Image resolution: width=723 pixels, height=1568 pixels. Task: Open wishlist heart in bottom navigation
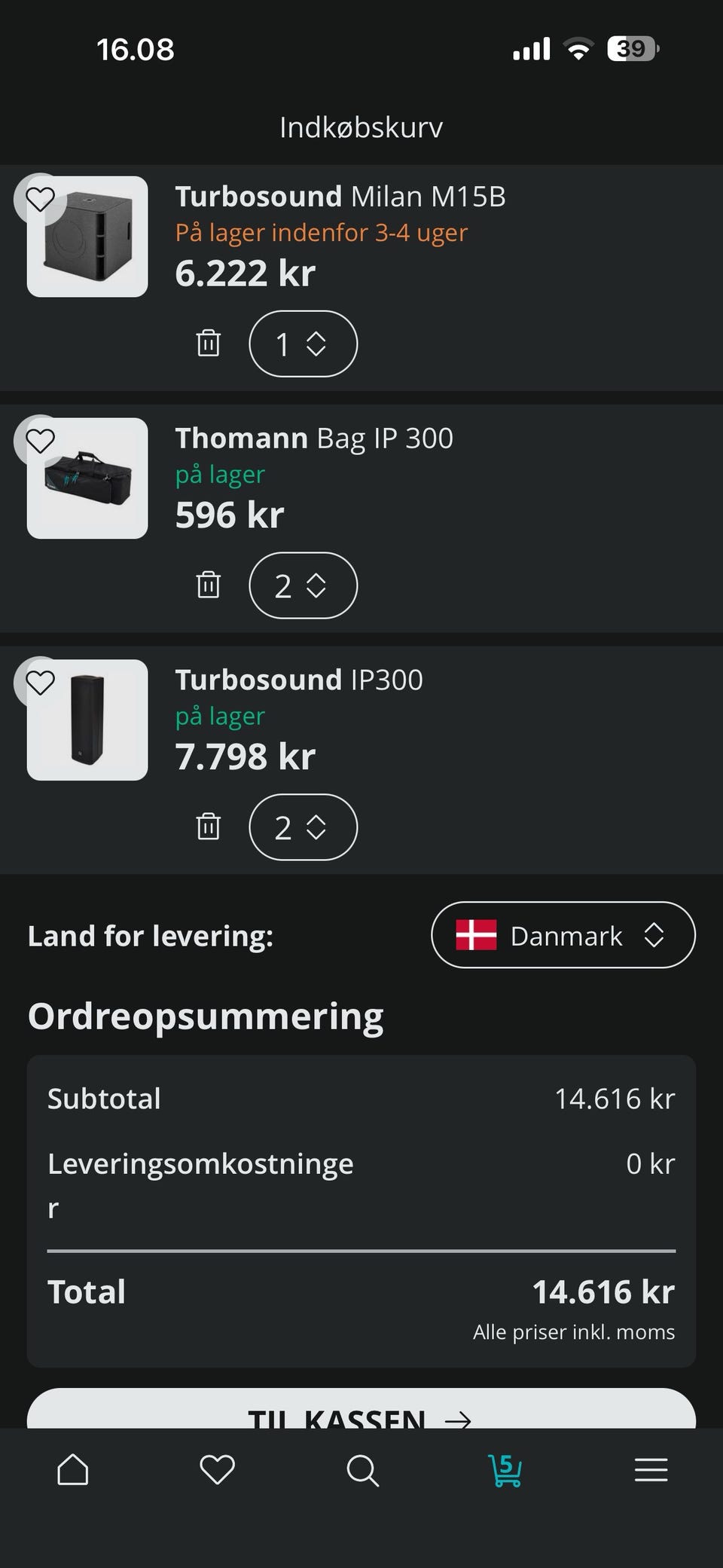tap(218, 1469)
